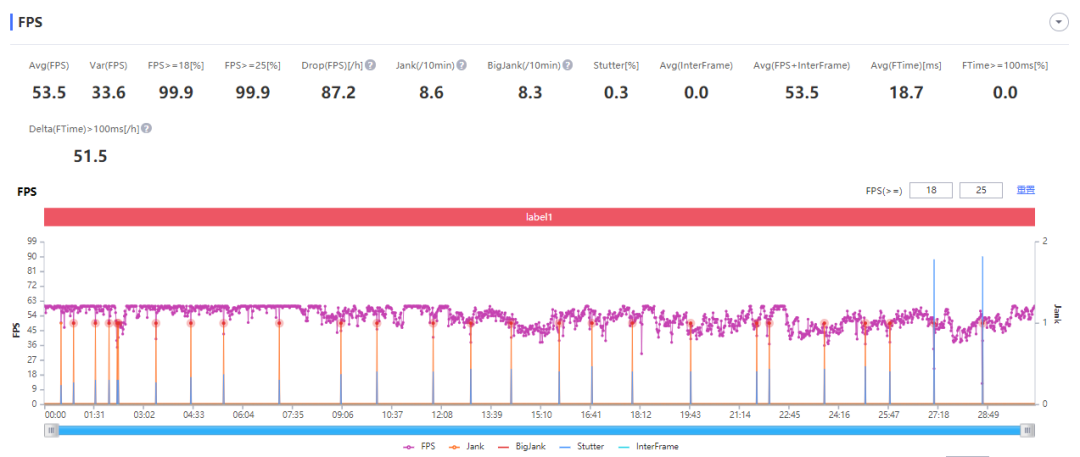The height and width of the screenshot is (457, 1080).
Task: Toggle the FPS series in the legend
Action: tap(419, 447)
